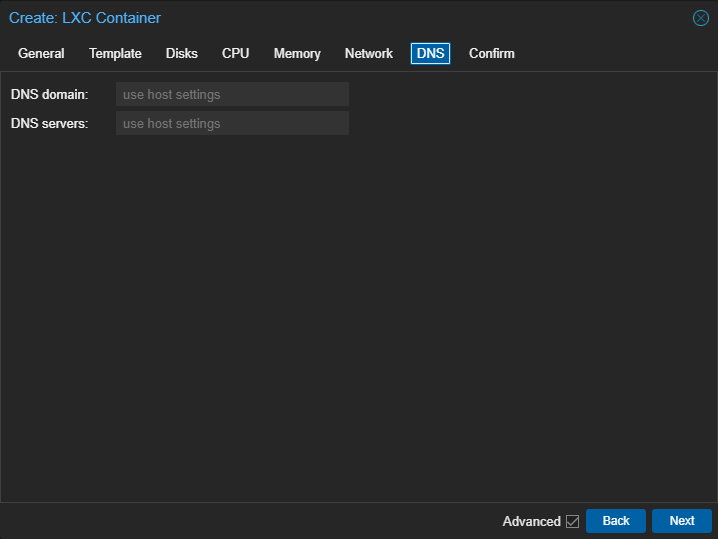Select the DNS tab
The height and width of the screenshot is (539, 718).
pos(430,54)
